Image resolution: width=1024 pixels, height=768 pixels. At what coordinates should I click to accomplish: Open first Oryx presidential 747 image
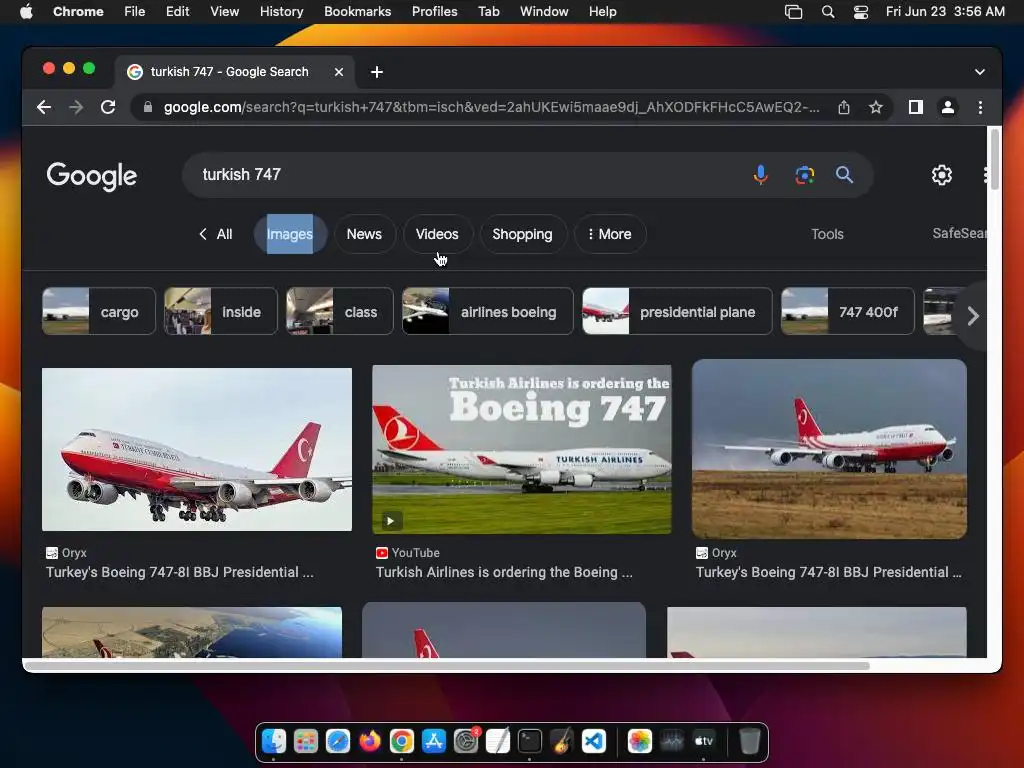point(197,449)
